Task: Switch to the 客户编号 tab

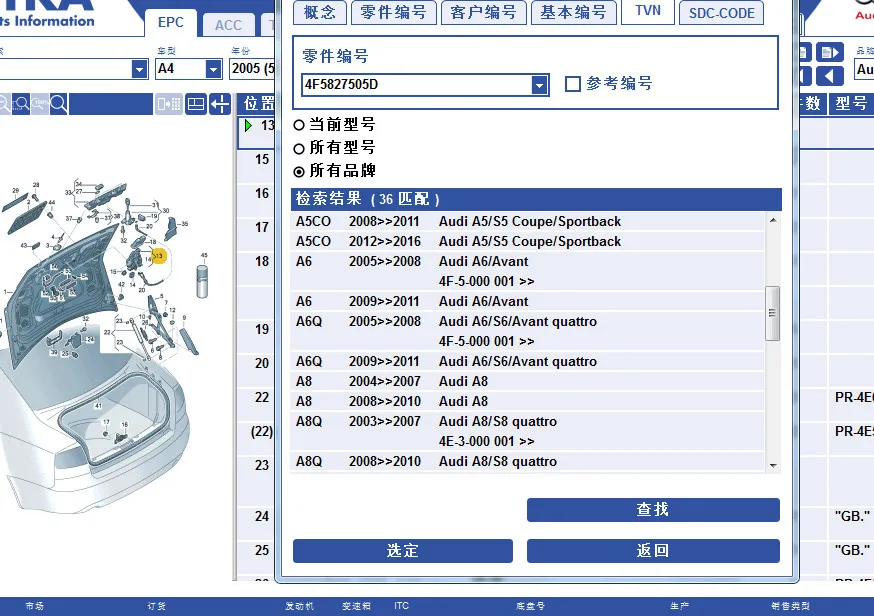Action: click(x=484, y=12)
